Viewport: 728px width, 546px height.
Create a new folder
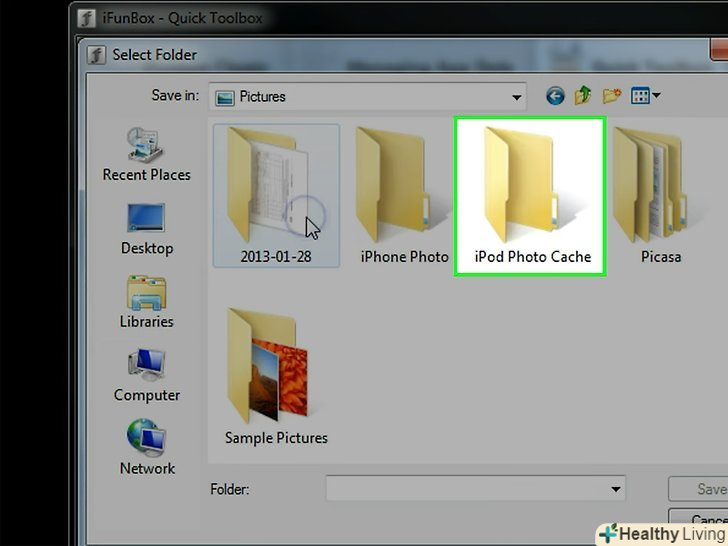tap(611, 96)
